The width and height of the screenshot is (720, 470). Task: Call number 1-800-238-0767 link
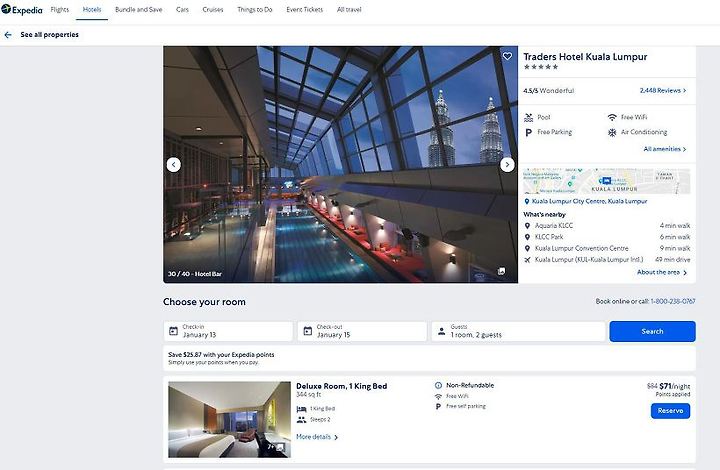(673, 302)
